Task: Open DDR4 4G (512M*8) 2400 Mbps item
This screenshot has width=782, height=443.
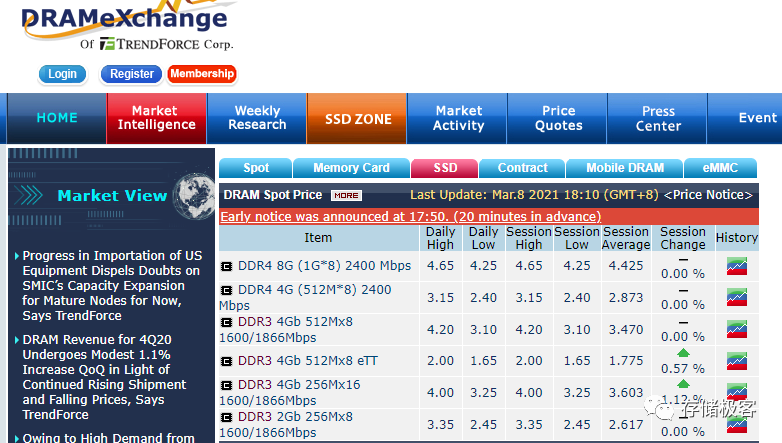Action: pos(305,297)
